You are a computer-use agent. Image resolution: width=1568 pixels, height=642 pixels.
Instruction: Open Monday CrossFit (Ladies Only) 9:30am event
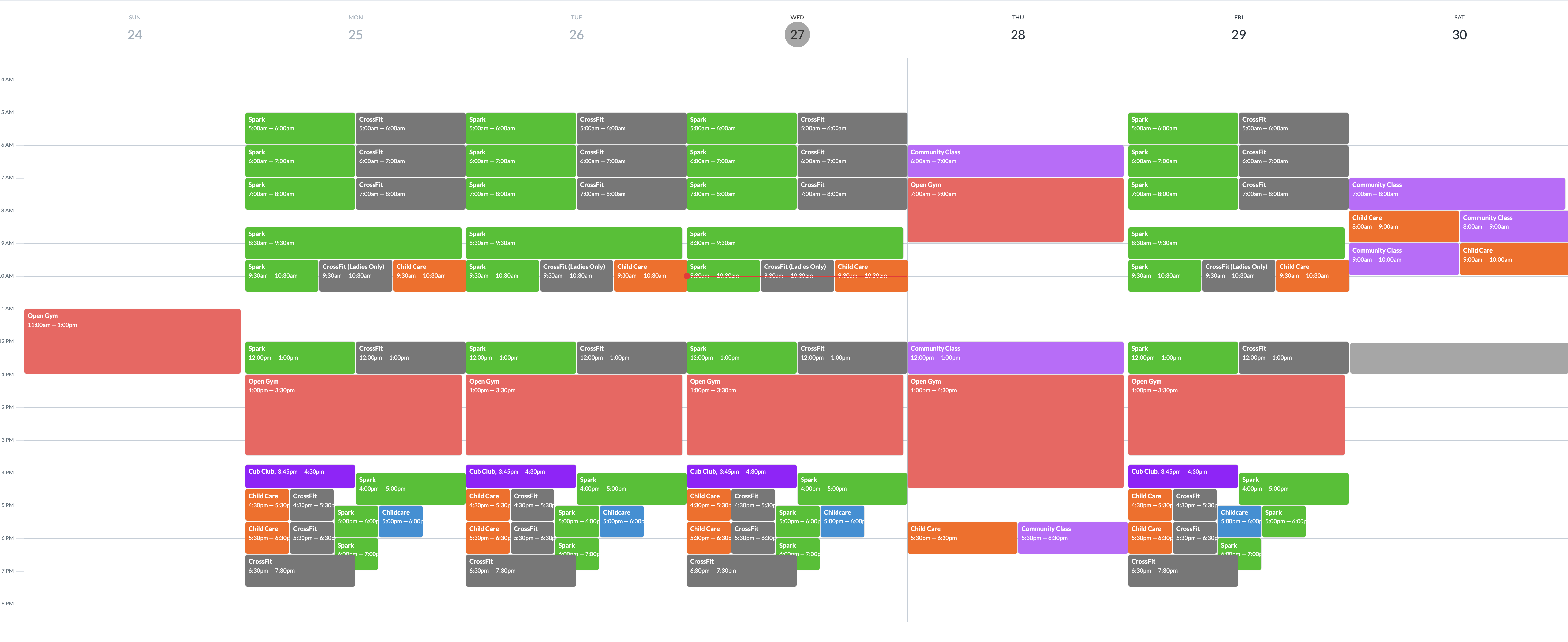click(355, 276)
